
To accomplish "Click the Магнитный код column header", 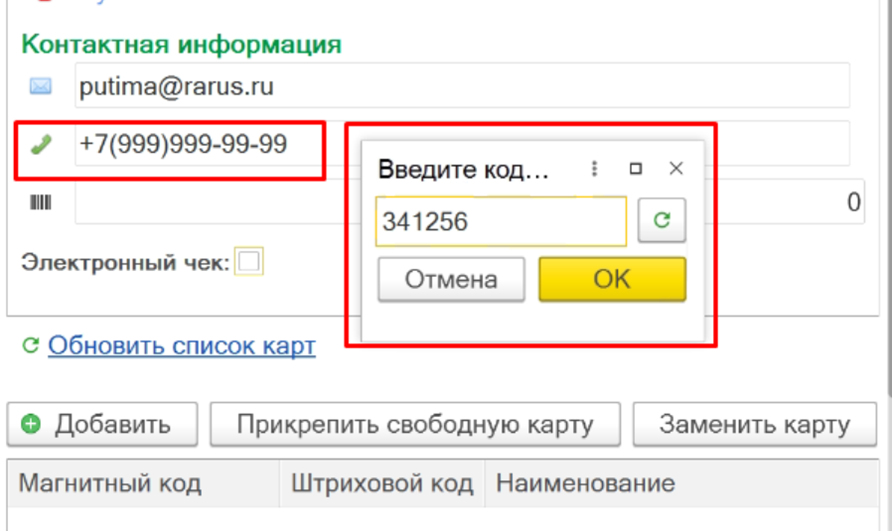I will (x=143, y=484).
